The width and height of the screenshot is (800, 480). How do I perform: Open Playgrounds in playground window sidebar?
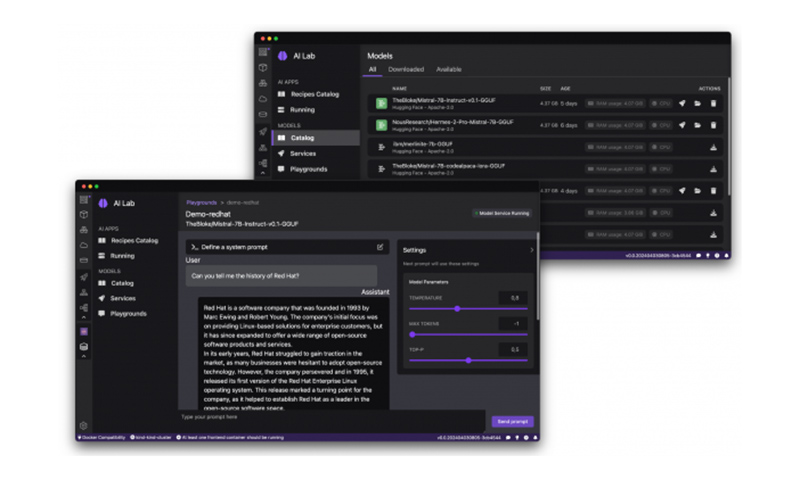coord(128,314)
